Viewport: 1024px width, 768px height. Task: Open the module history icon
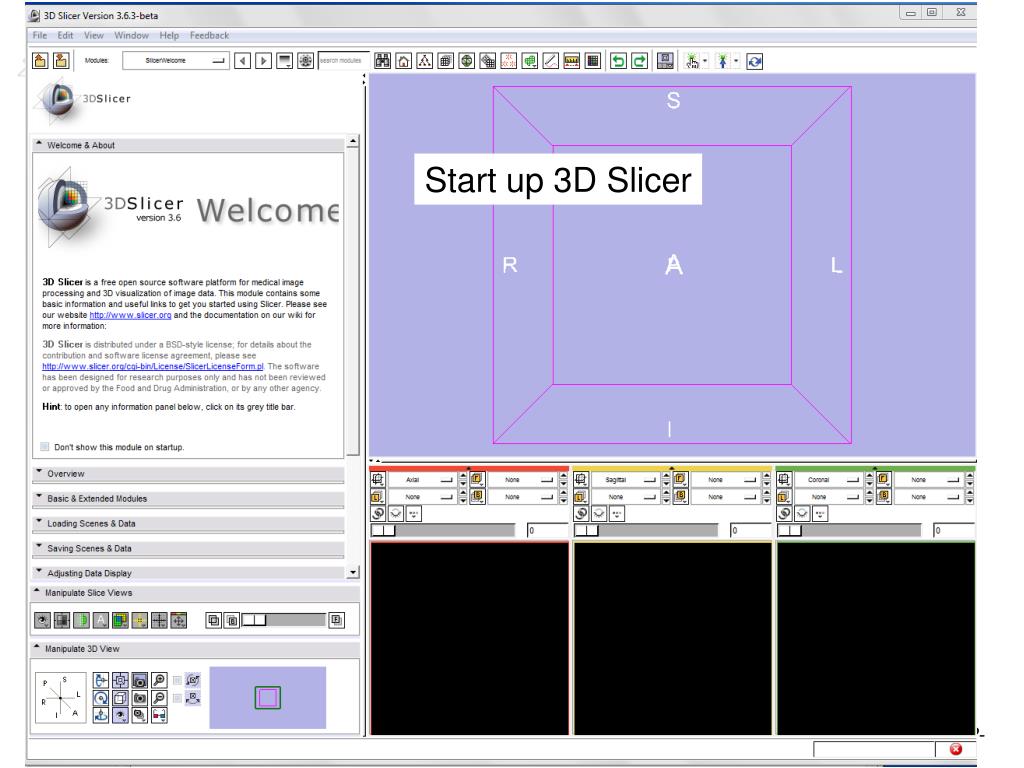tap(284, 61)
